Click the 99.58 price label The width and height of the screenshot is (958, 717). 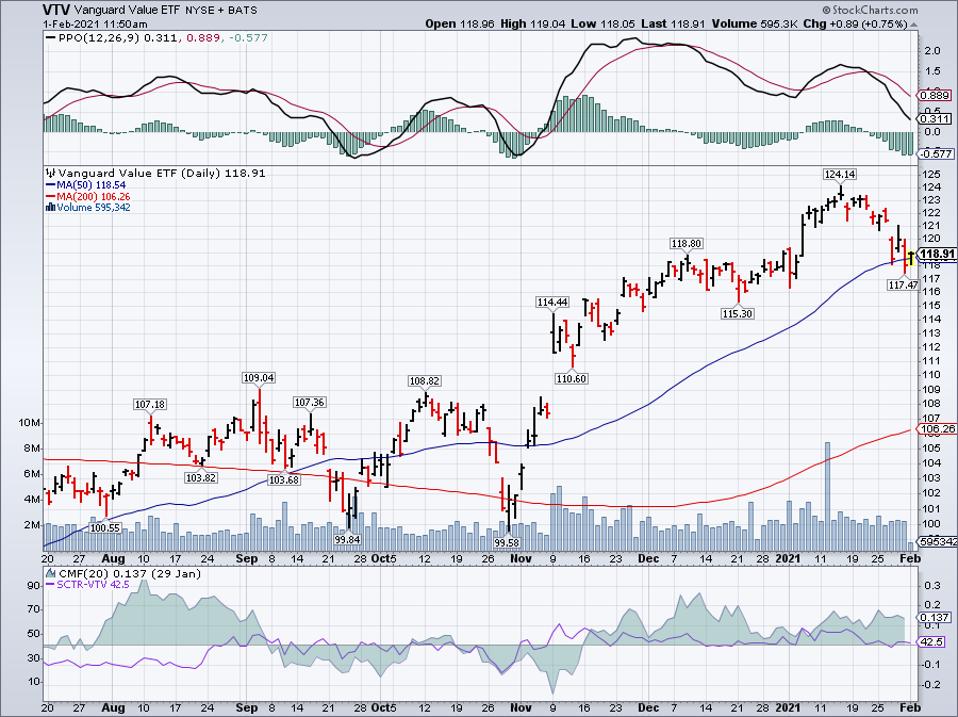pos(507,542)
